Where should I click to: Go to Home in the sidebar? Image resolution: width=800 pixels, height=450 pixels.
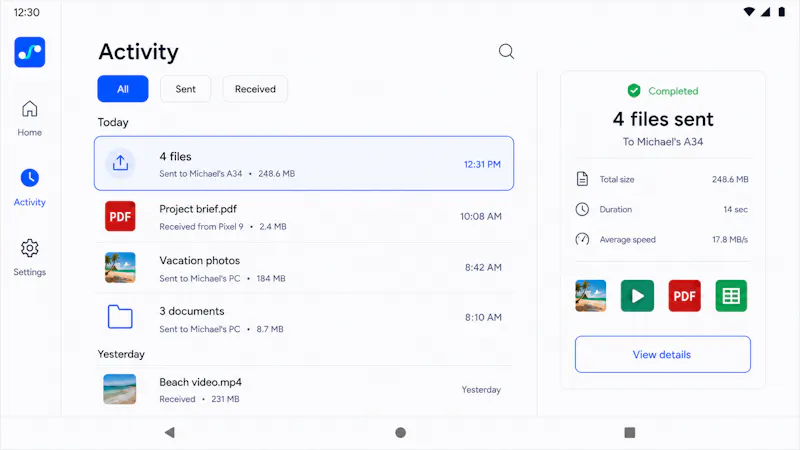[30, 118]
